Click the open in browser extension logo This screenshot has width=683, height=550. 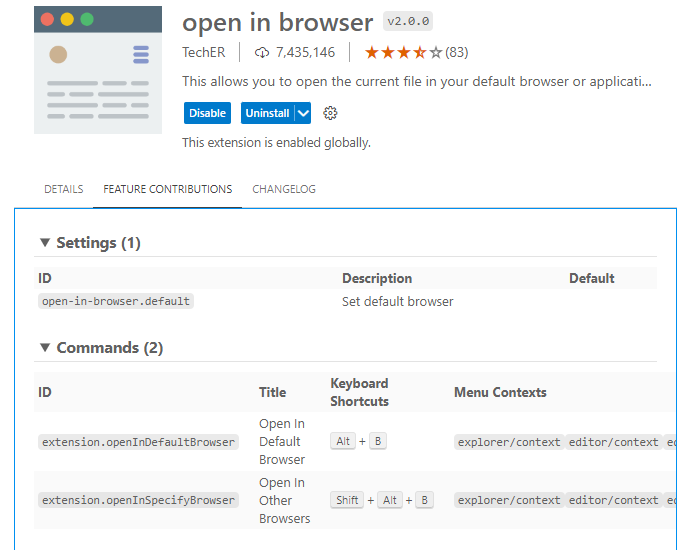point(98,70)
